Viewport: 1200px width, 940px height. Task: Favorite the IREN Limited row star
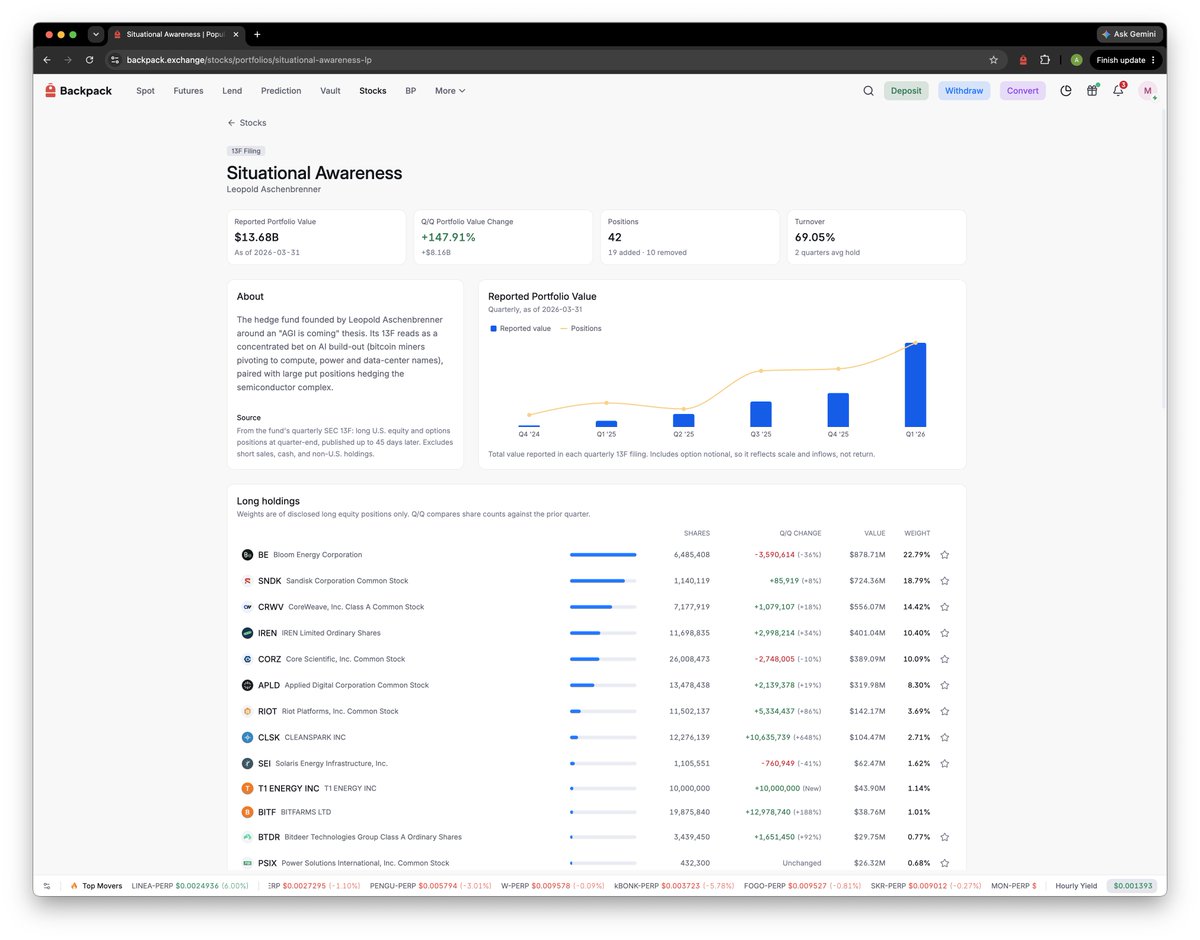[x=944, y=633]
